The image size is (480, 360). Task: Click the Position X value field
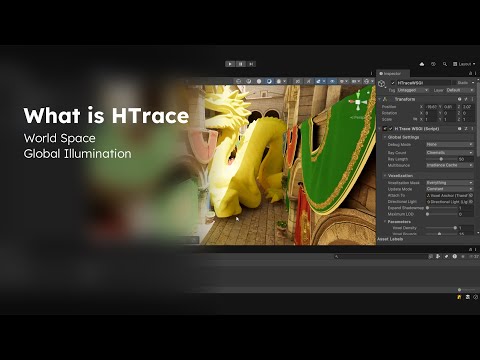click(x=431, y=107)
